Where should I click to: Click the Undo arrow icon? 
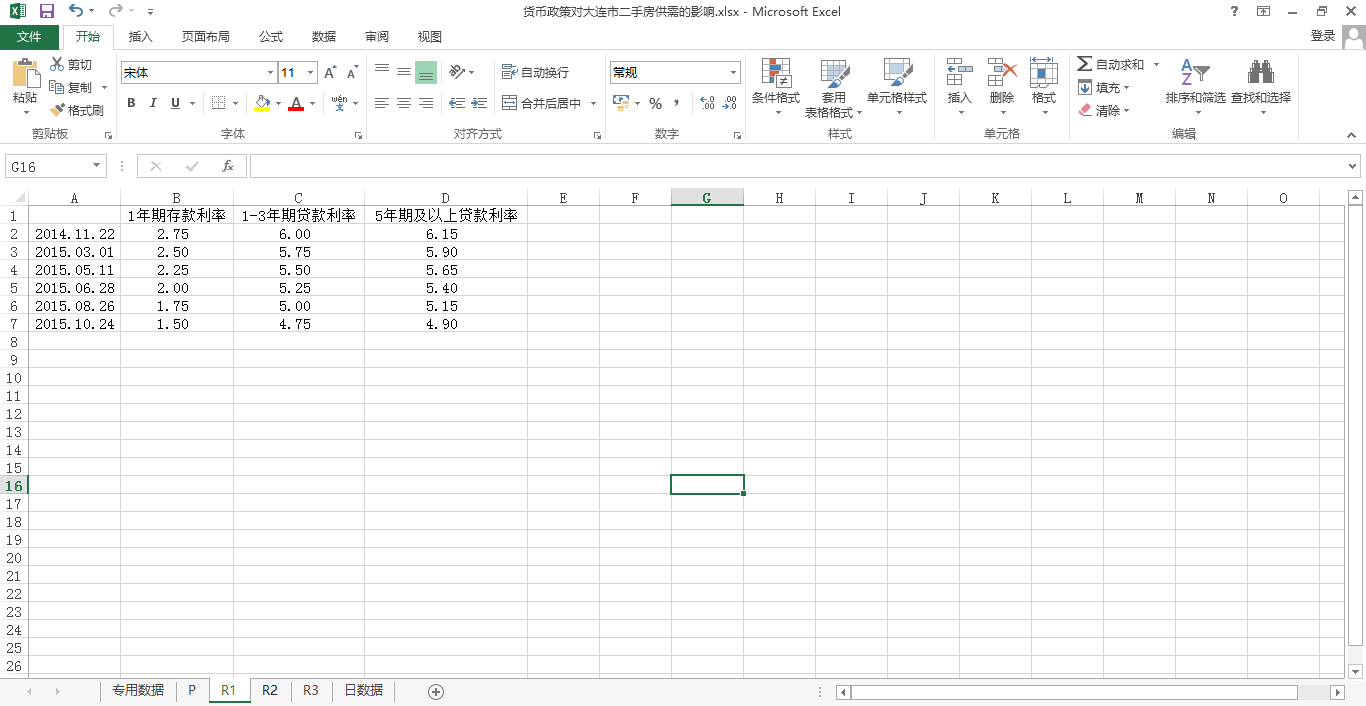[x=76, y=11]
